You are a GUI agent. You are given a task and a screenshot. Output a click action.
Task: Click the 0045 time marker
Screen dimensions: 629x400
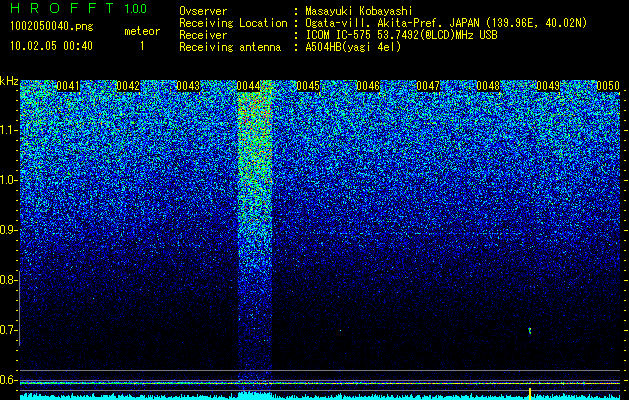point(308,86)
